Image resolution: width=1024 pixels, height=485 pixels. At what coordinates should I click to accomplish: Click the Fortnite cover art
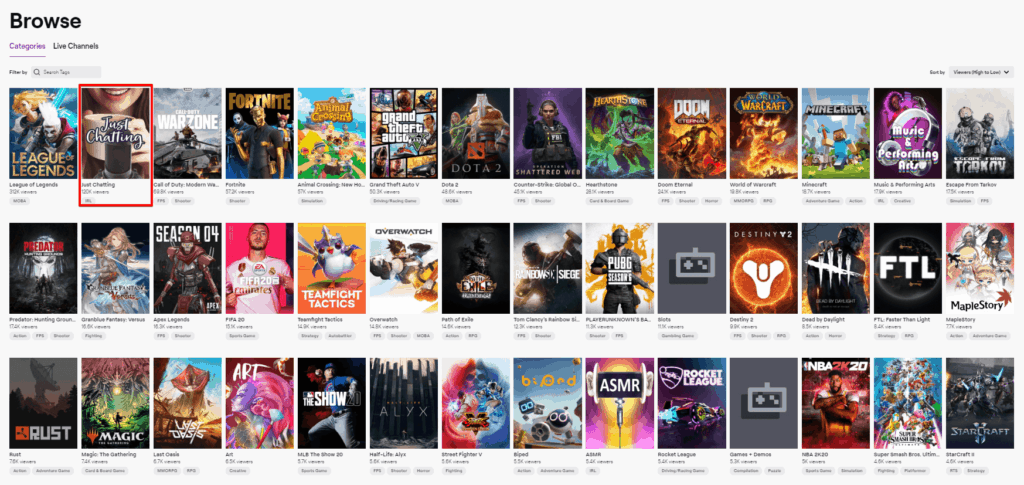pos(259,134)
